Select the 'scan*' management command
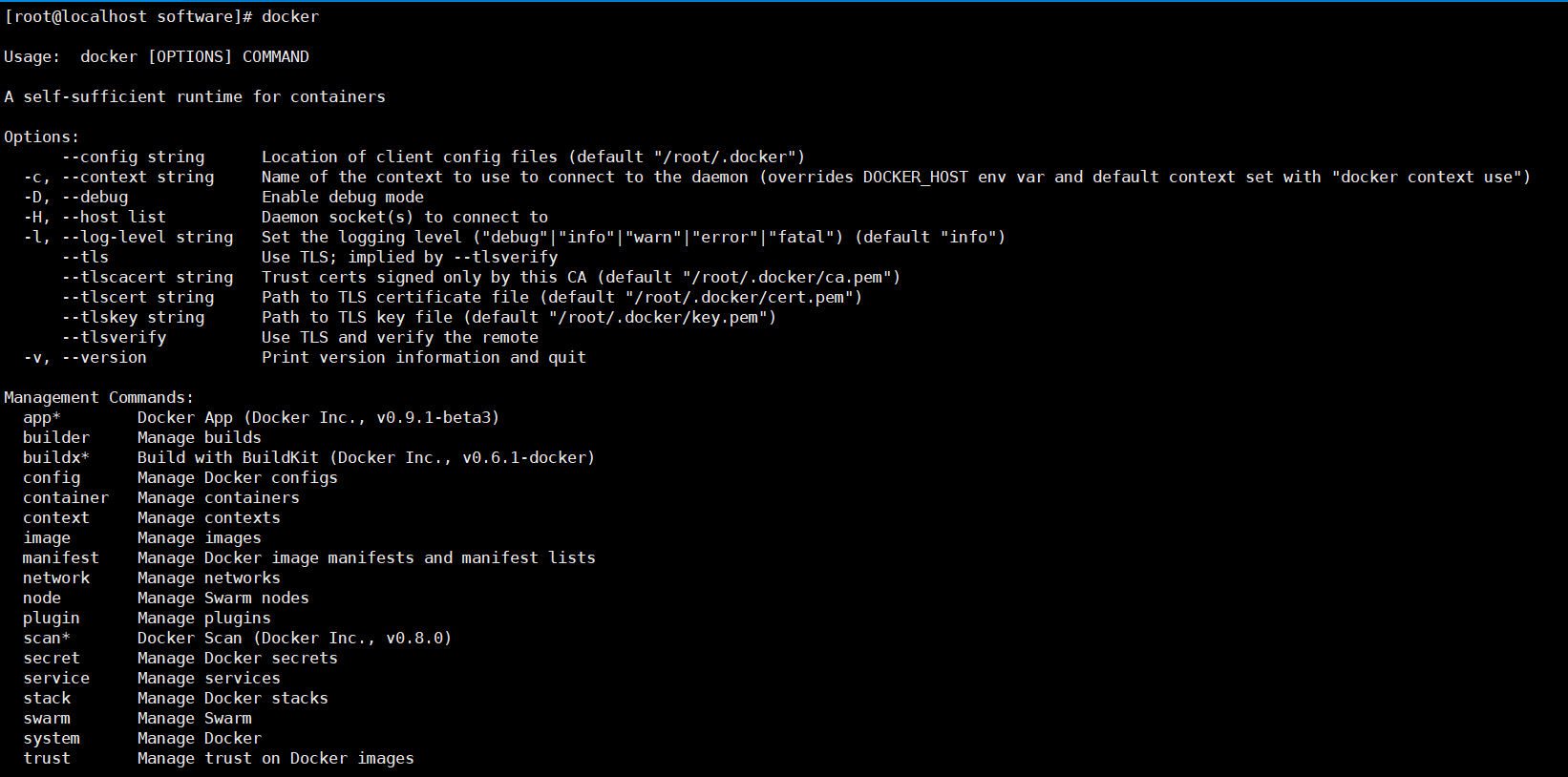This screenshot has height=777, width=1568. pyautogui.click(x=47, y=638)
